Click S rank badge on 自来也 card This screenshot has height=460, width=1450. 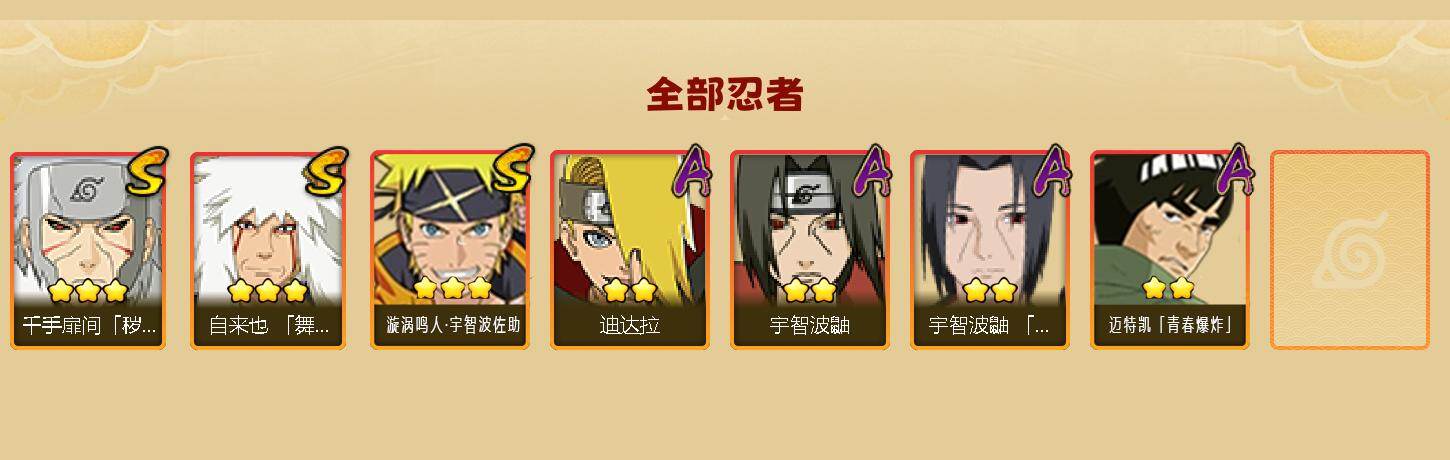[327, 172]
